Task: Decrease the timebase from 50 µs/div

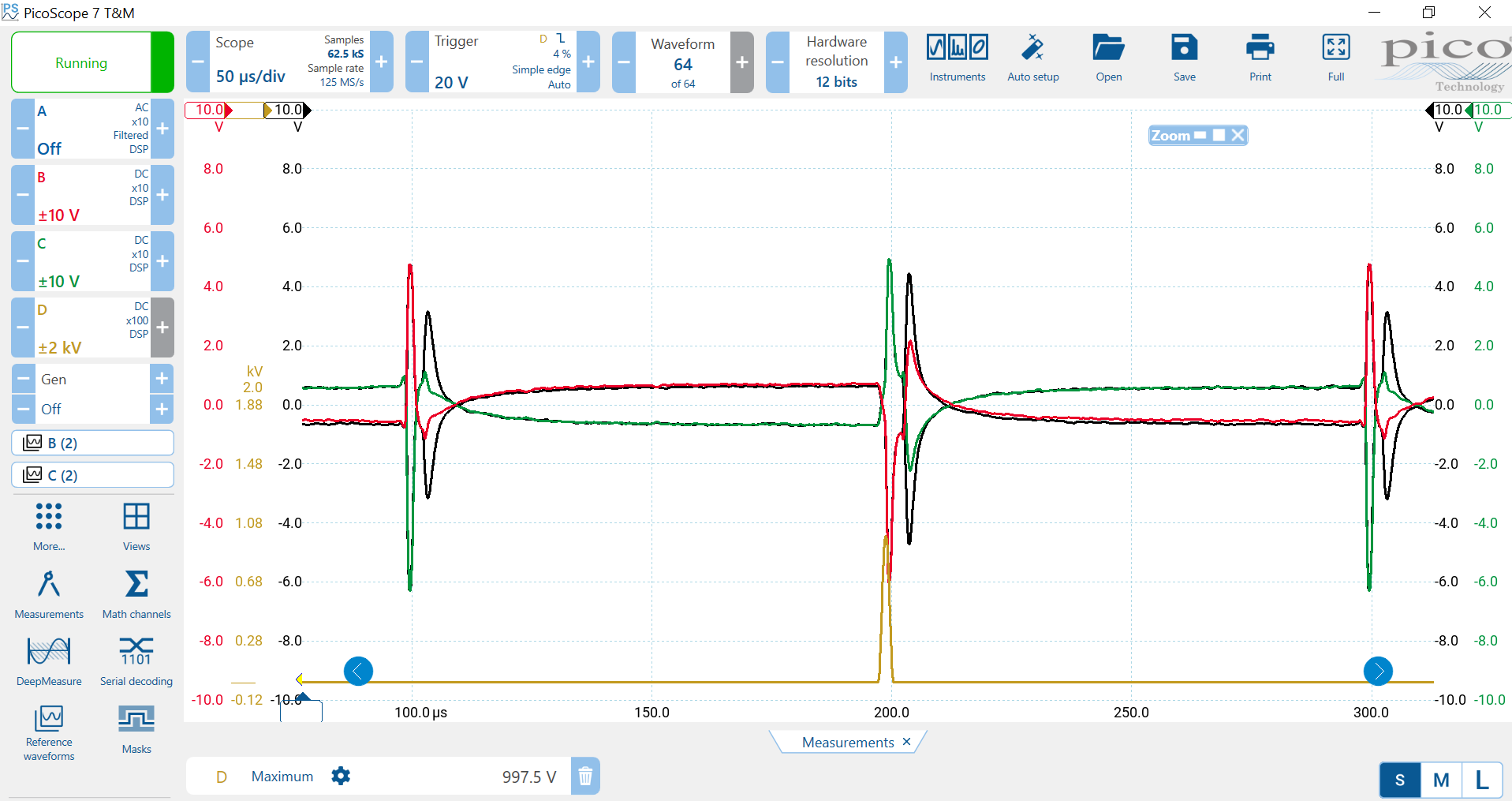Action: (x=198, y=62)
